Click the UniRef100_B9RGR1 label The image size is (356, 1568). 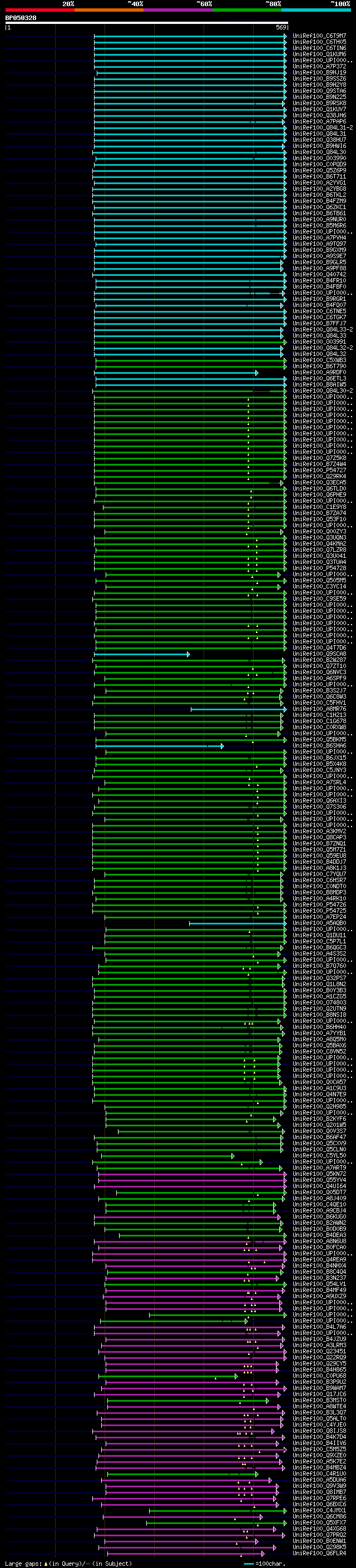pyautogui.click(x=319, y=299)
